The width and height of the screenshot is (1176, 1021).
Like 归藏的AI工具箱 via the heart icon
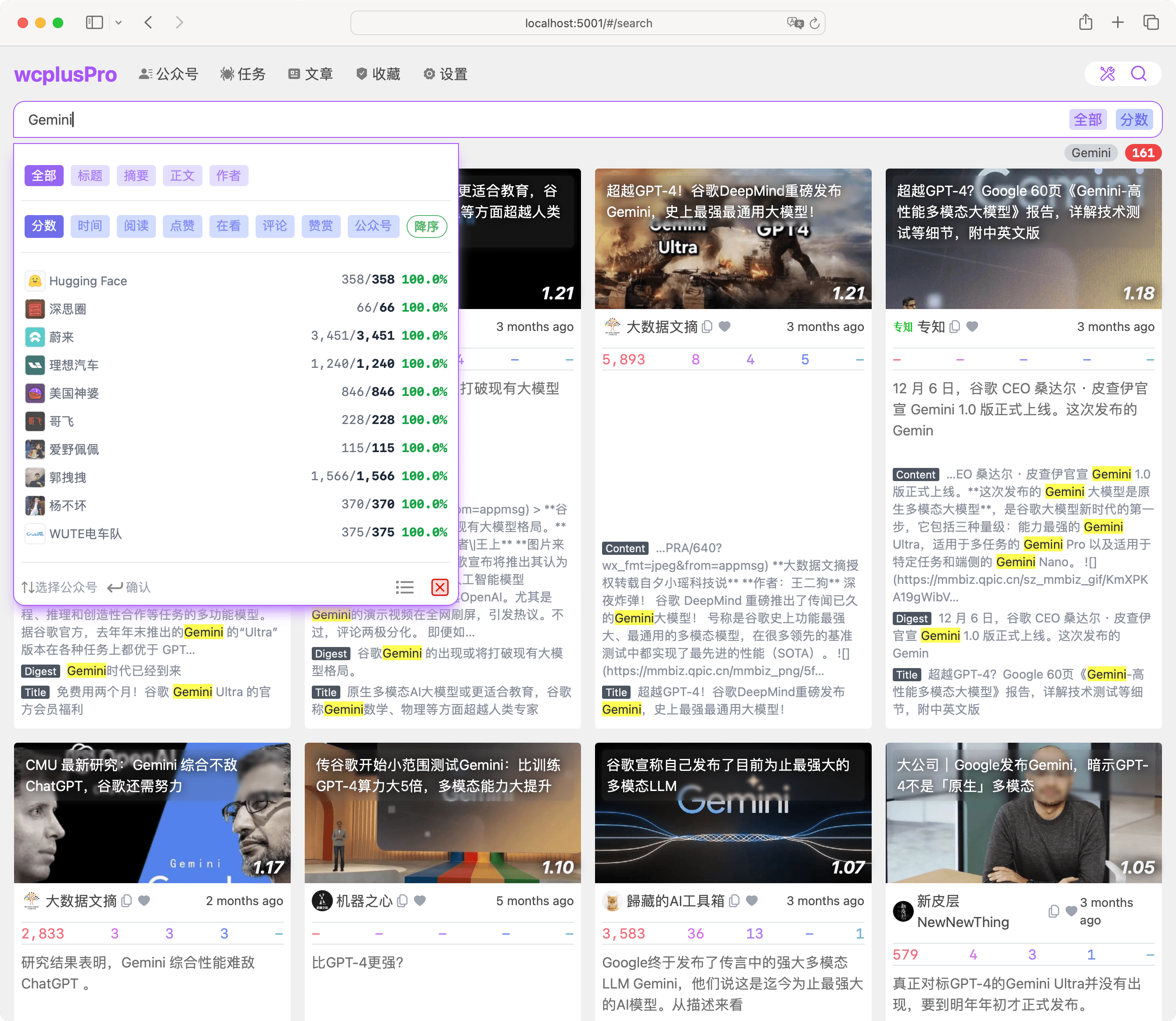pos(751,901)
